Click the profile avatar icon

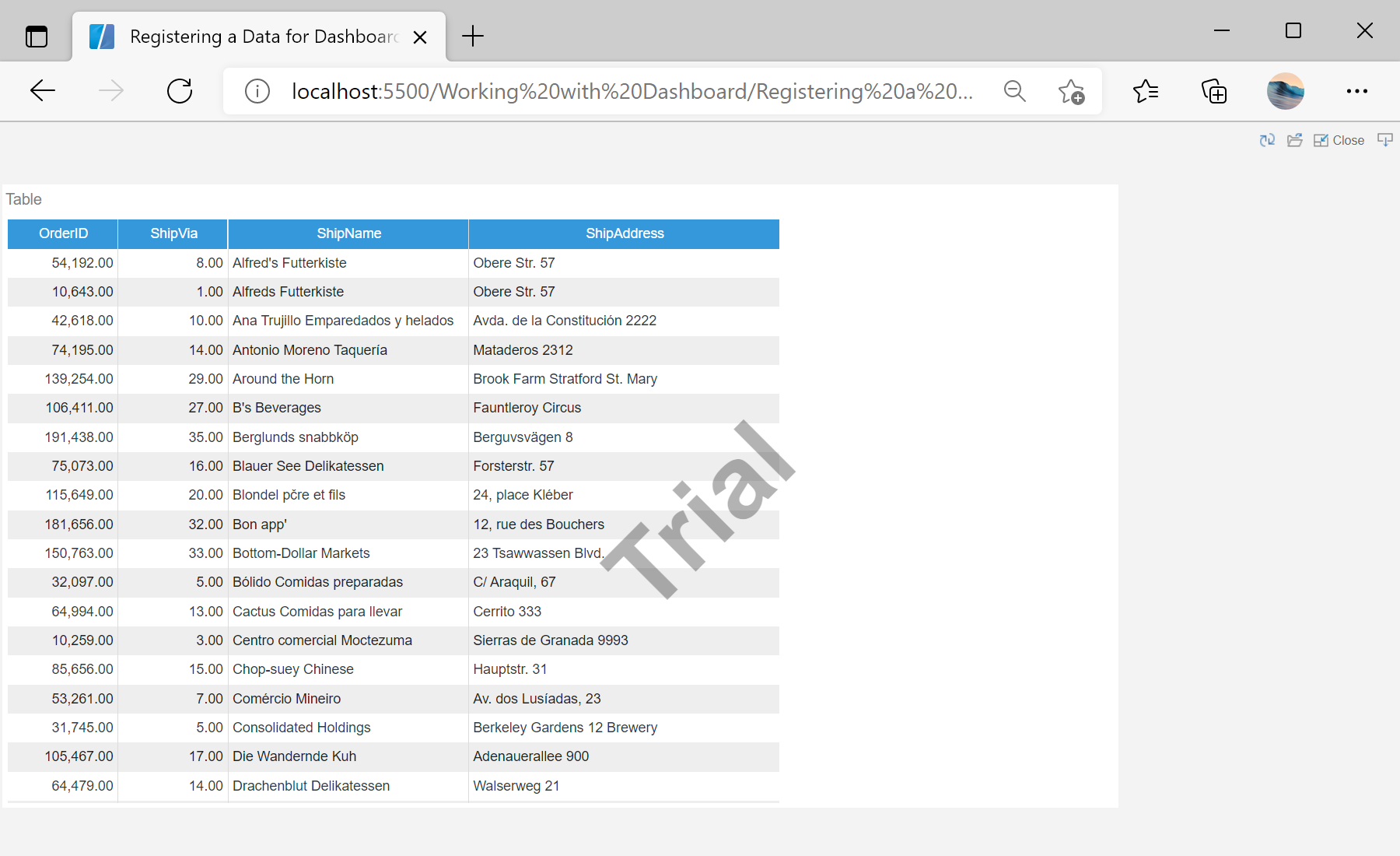coord(1285,91)
